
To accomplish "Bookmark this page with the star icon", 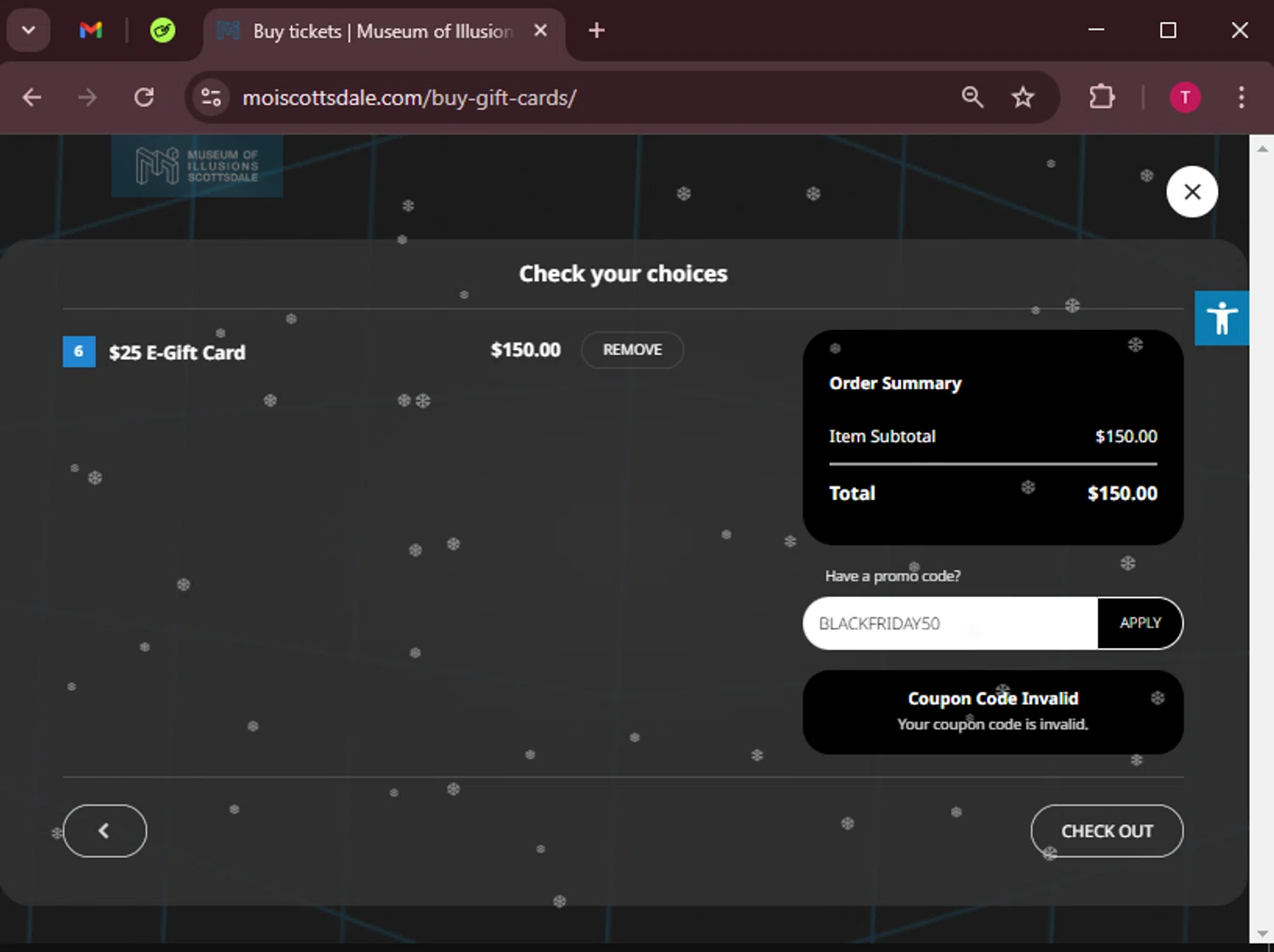I will pyautogui.click(x=1023, y=97).
